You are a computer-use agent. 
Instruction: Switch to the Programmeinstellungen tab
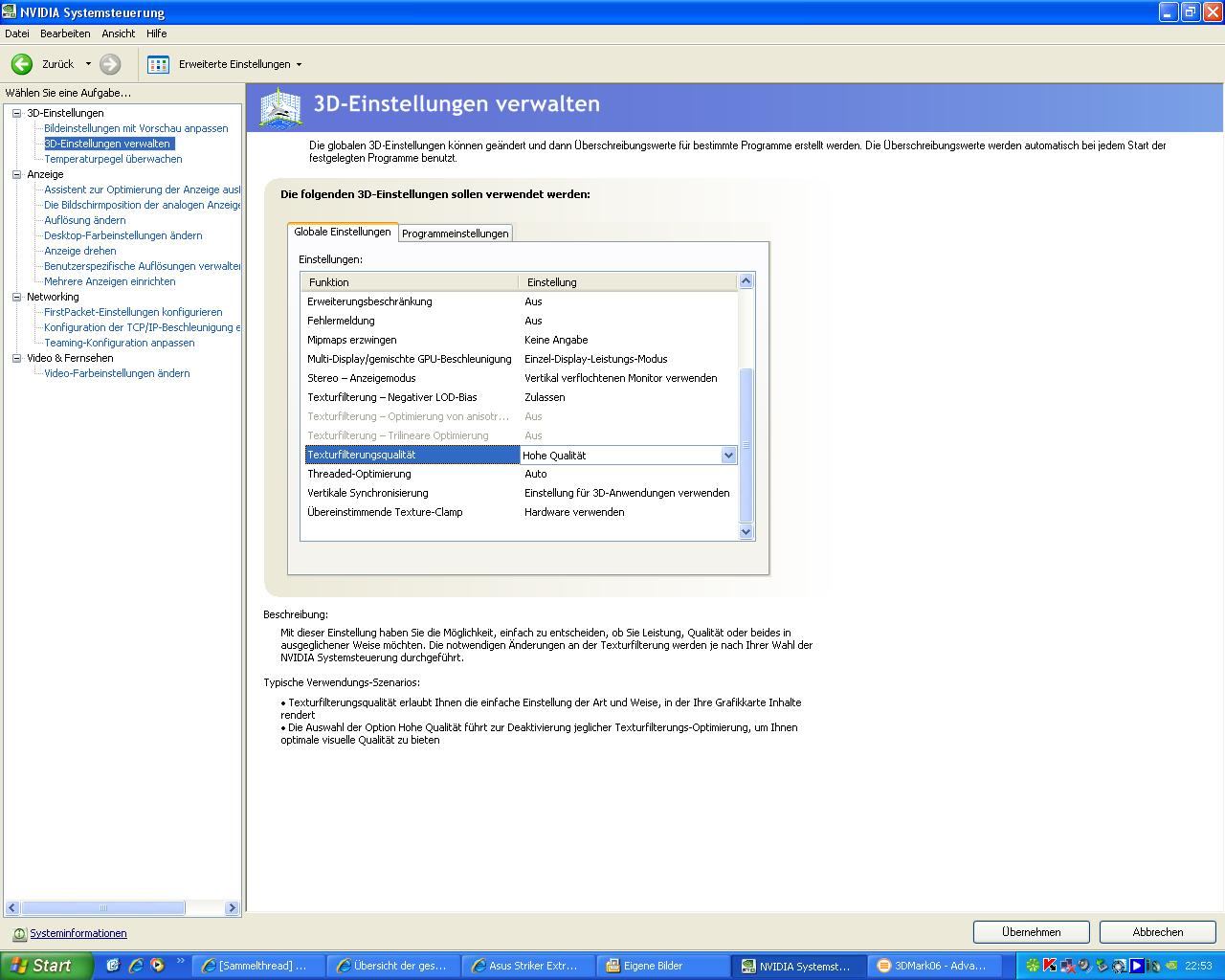click(x=455, y=234)
